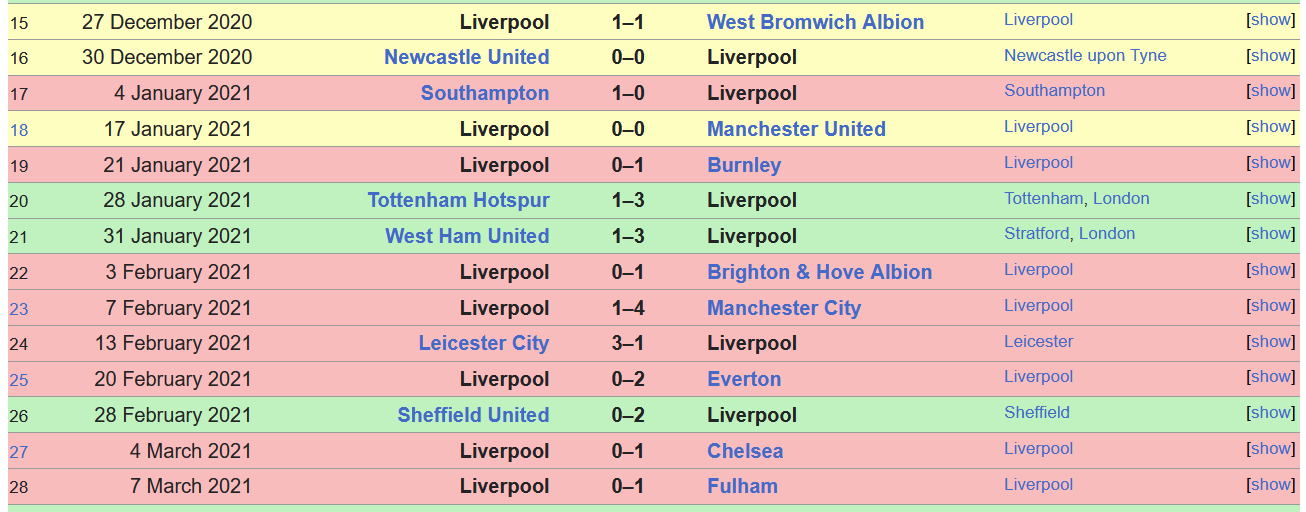This screenshot has height=512, width=1306.
Task: Open the Leicester City team link
Action: pos(483,343)
